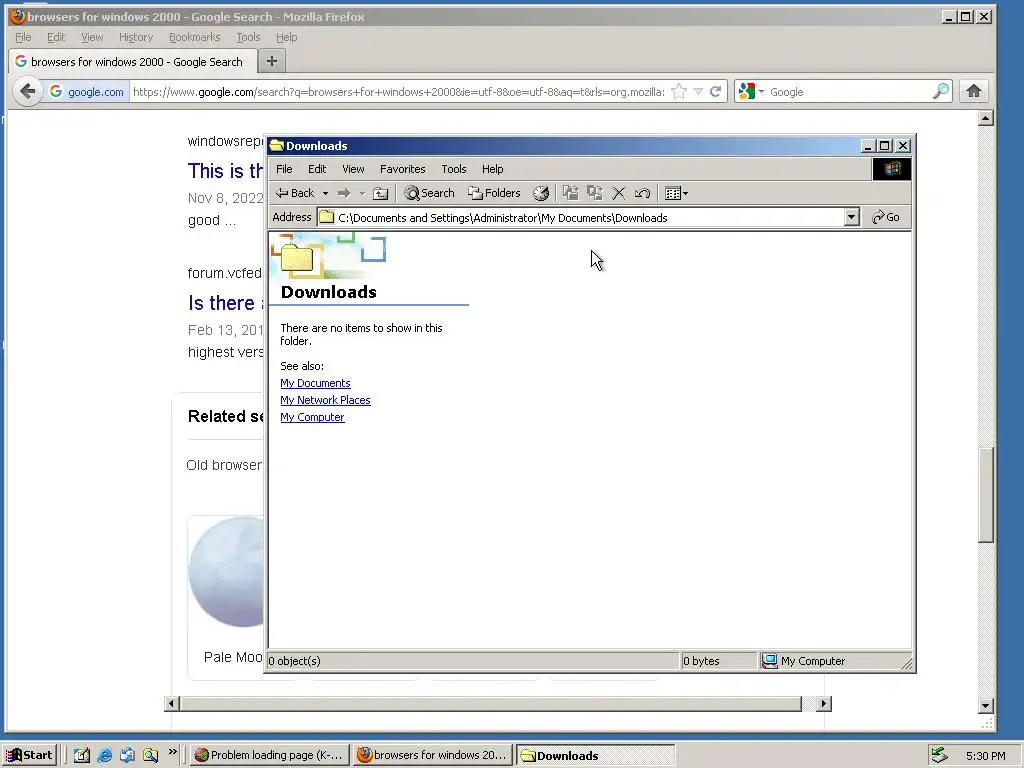
Task: Toggle the Folders pane in Explorer
Action: (x=494, y=193)
